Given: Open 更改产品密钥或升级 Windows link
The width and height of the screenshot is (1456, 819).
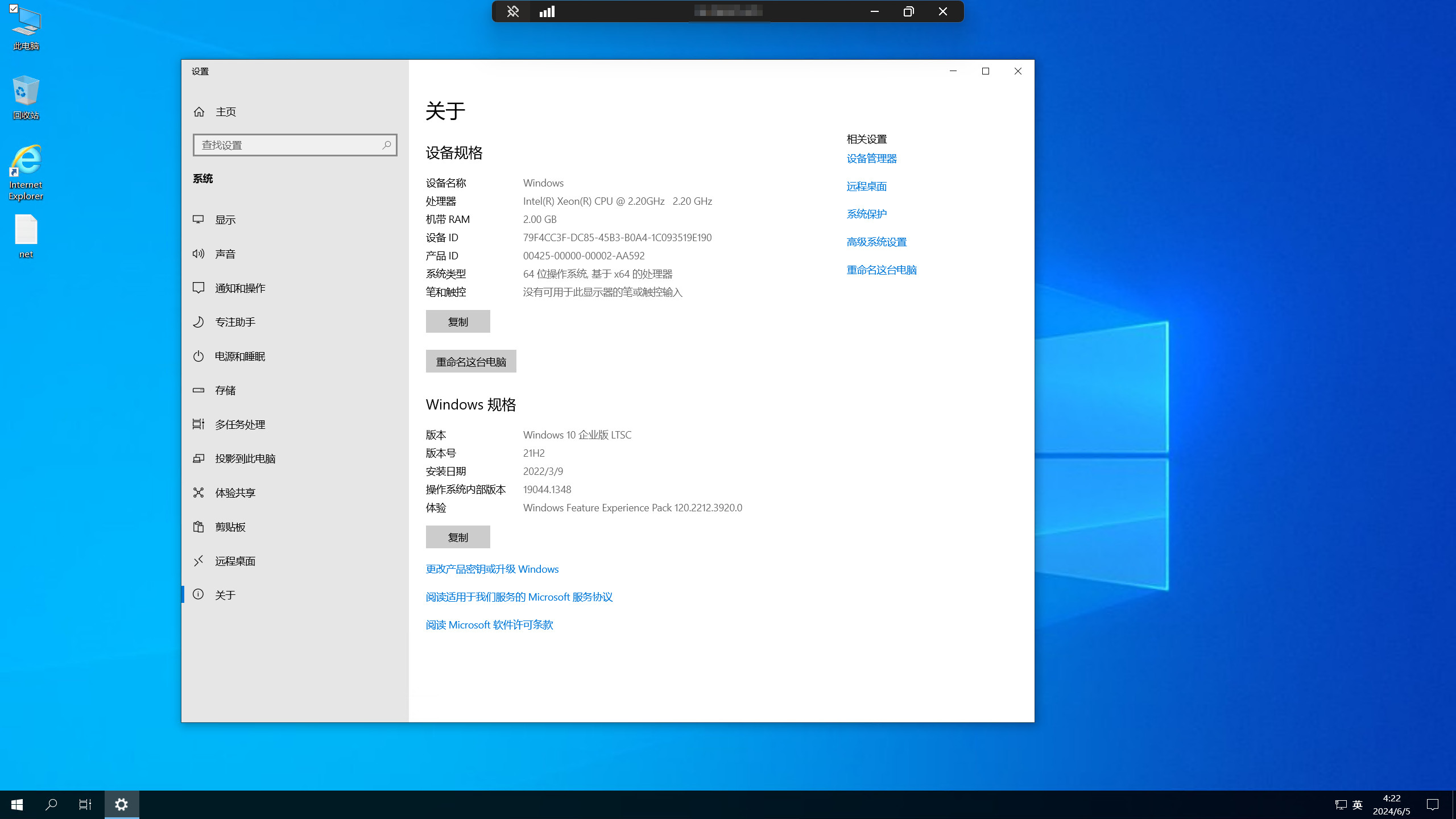Looking at the screenshot, I should (492, 569).
